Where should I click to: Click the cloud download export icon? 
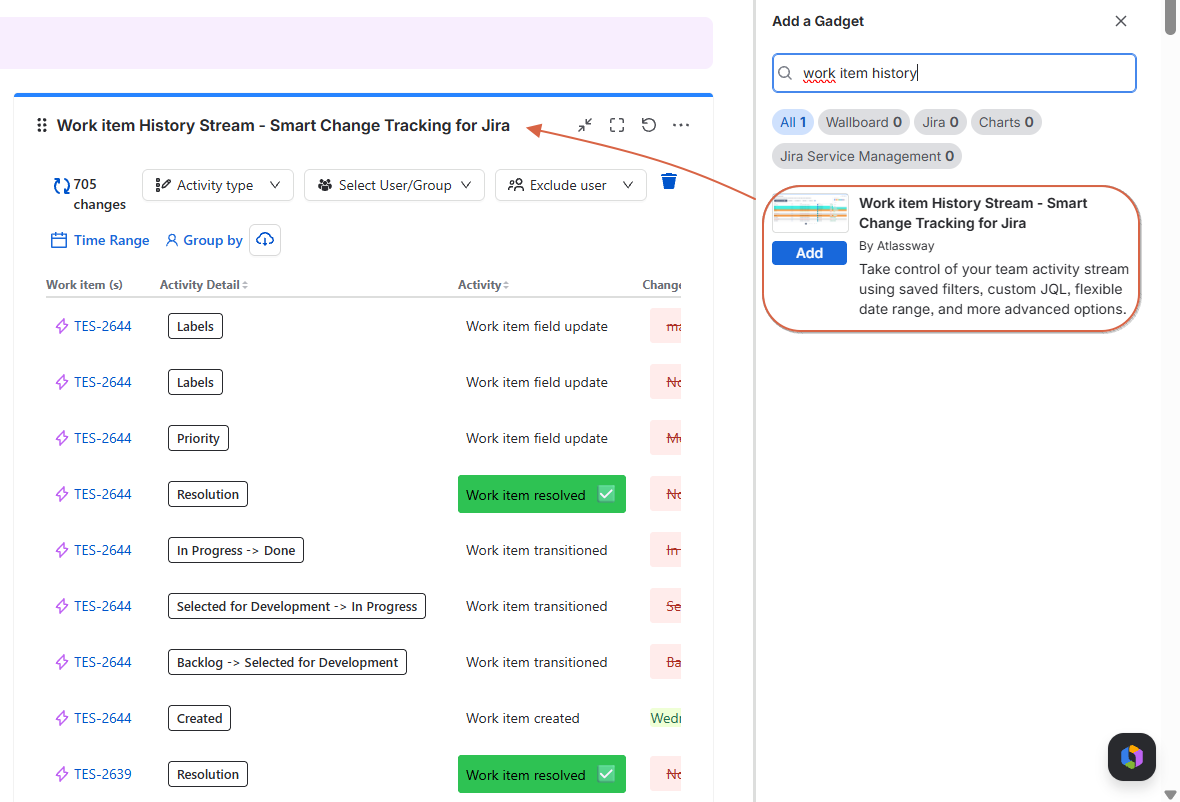tap(265, 240)
